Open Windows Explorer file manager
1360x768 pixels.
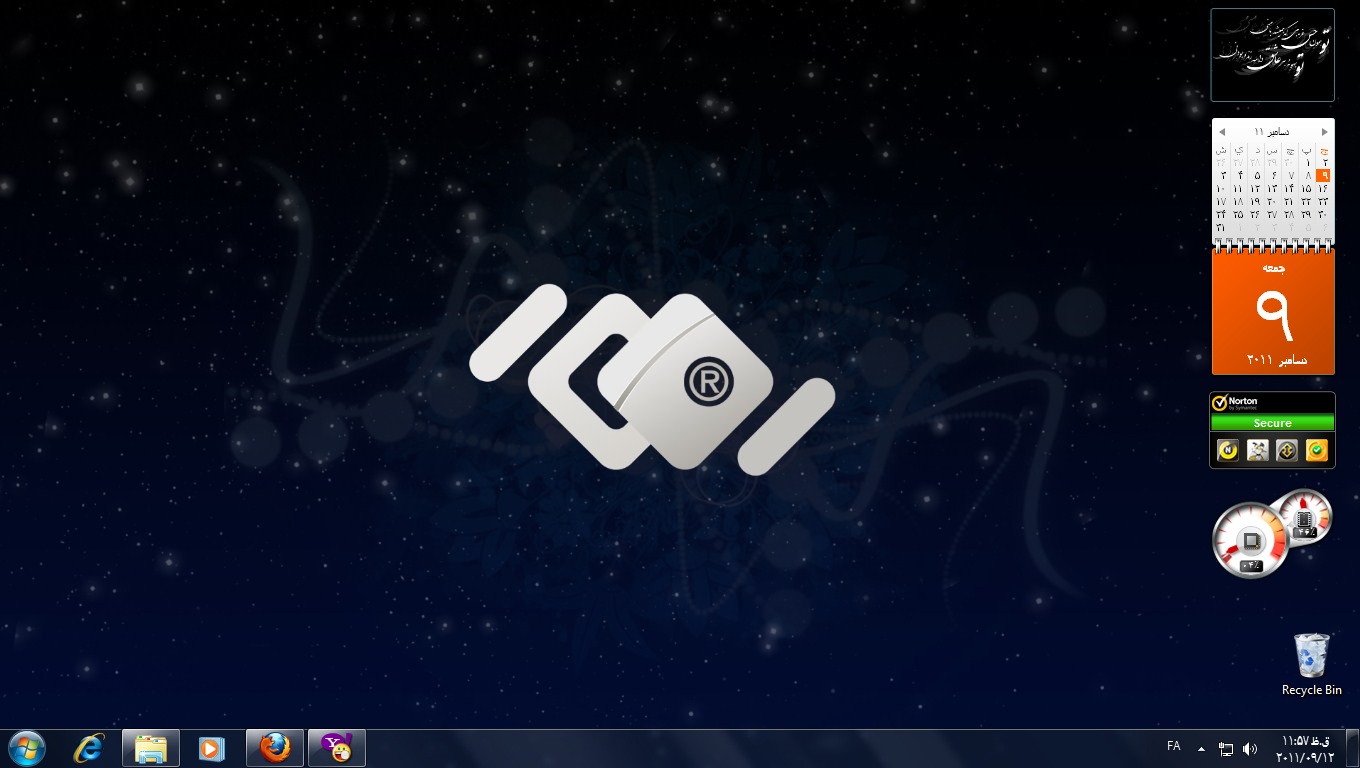[151, 748]
